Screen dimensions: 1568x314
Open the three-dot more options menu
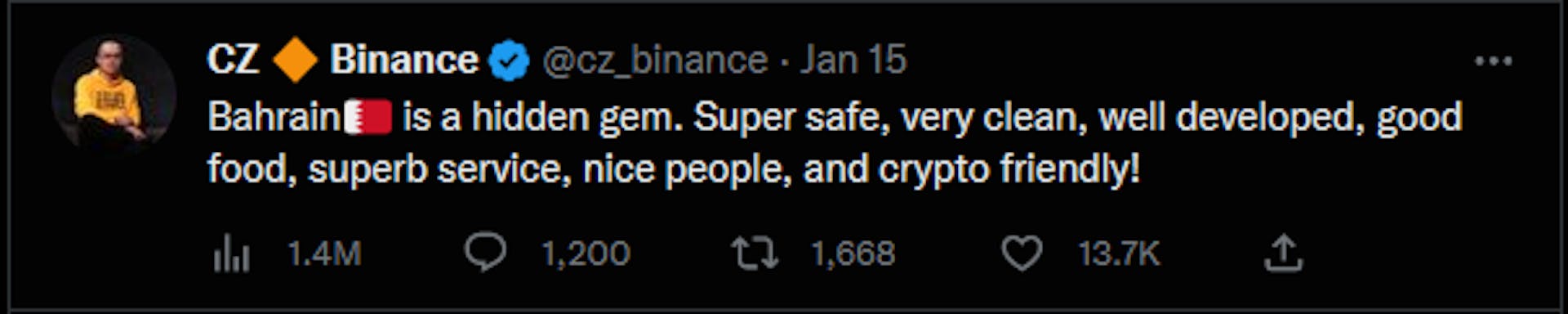(1494, 61)
